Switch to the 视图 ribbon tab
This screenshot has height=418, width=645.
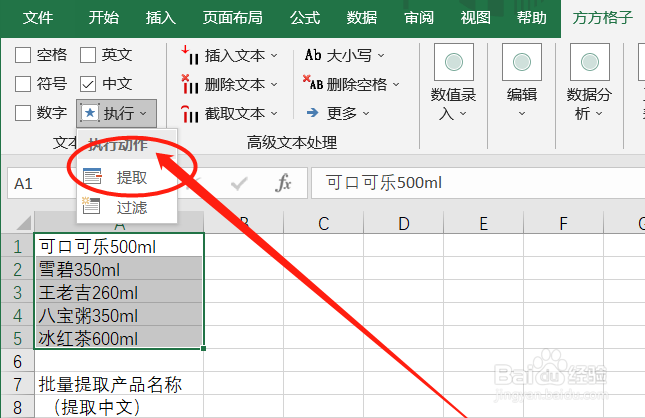click(x=476, y=18)
